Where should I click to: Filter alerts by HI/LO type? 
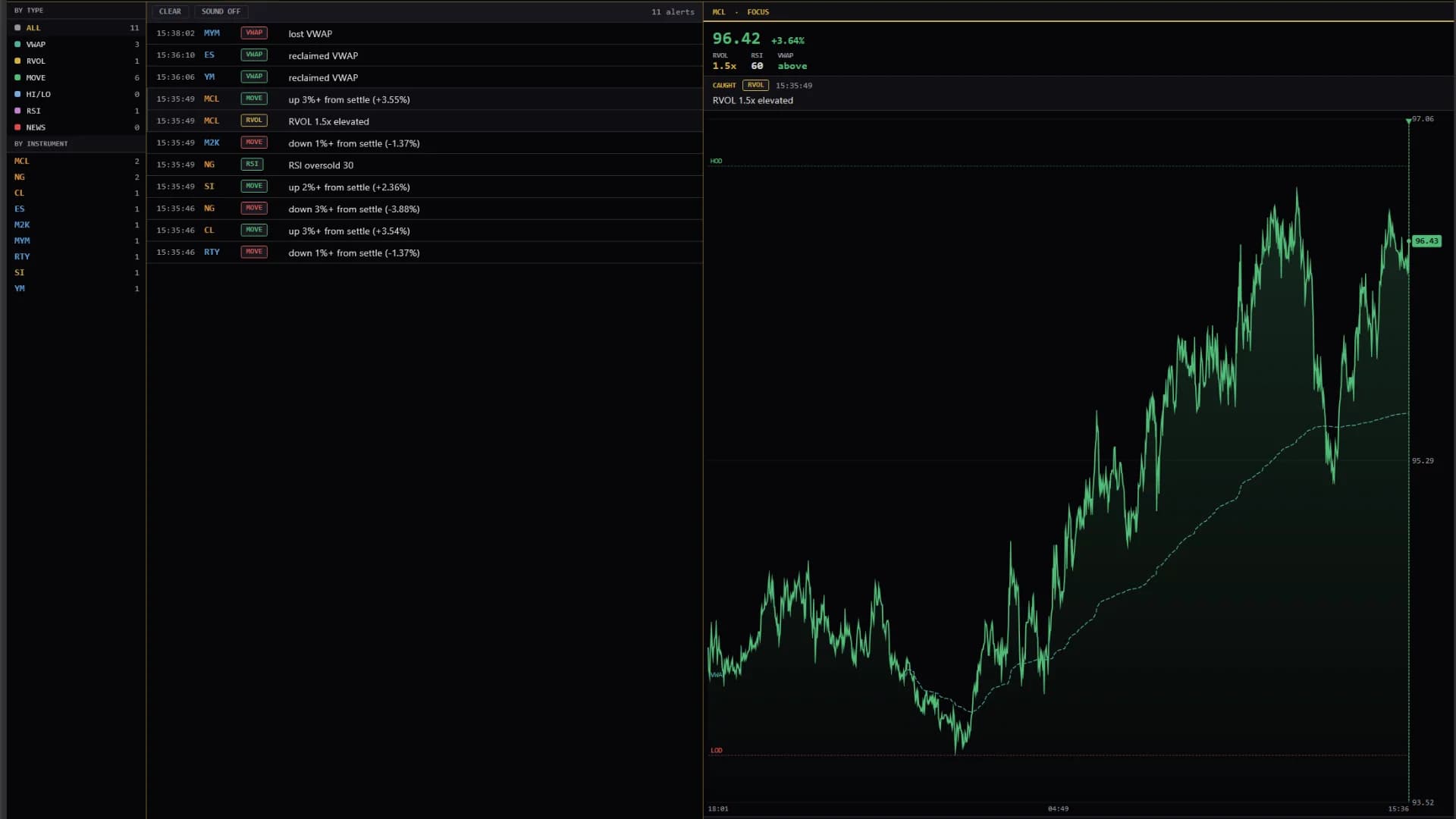(76, 95)
